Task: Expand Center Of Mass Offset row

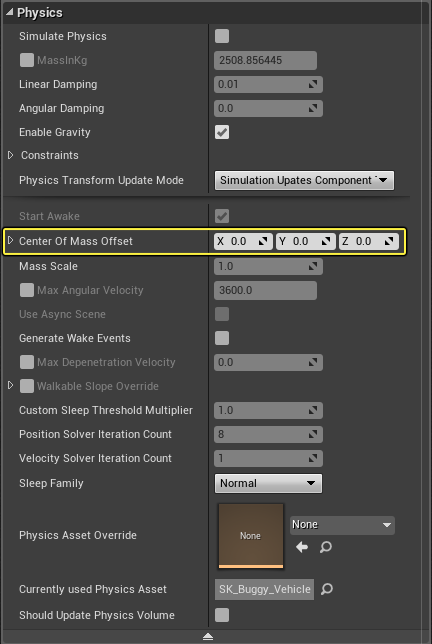Action: (11, 240)
